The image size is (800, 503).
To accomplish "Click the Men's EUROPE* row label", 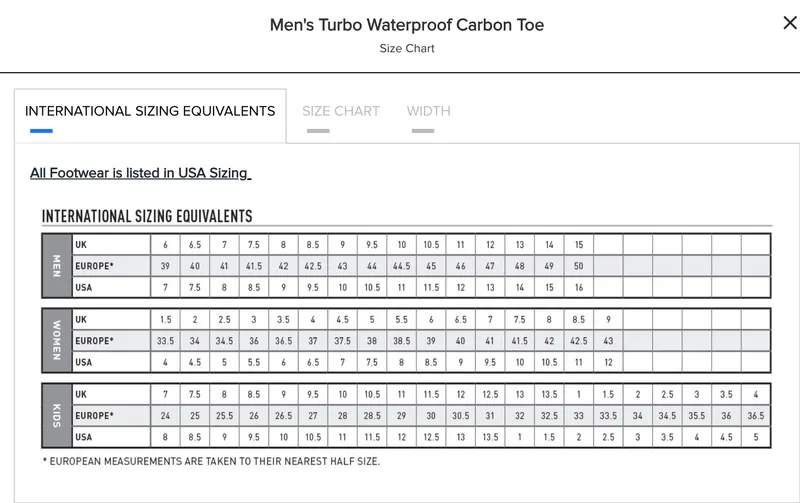I will tap(95, 266).
